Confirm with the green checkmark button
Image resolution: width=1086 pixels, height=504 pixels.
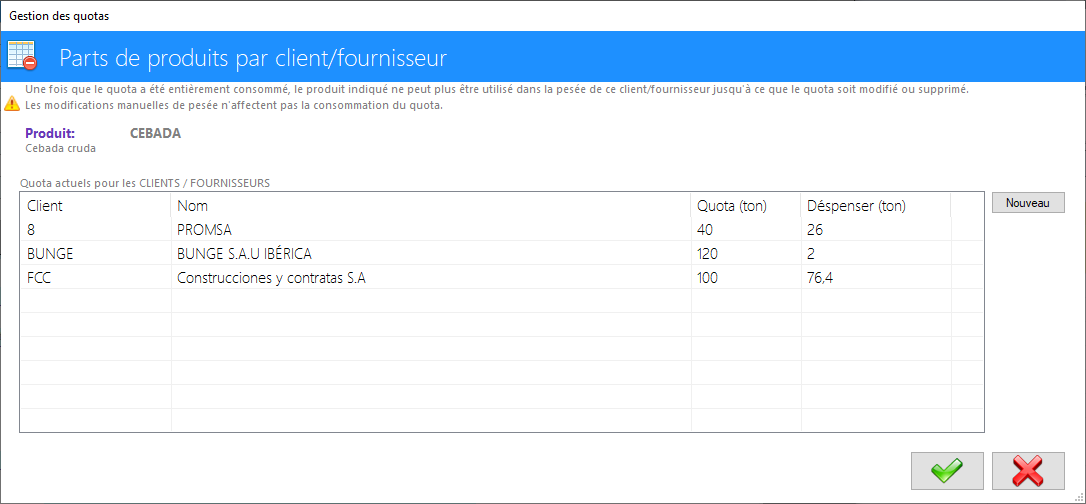(947, 471)
